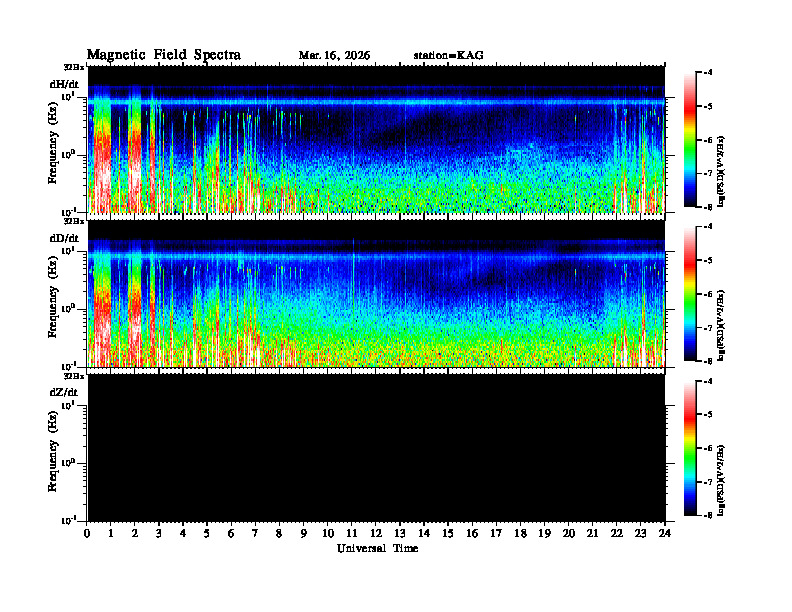The width and height of the screenshot is (792, 612).
Task: Click hour "1" on the time axis
Action: tap(111, 534)
